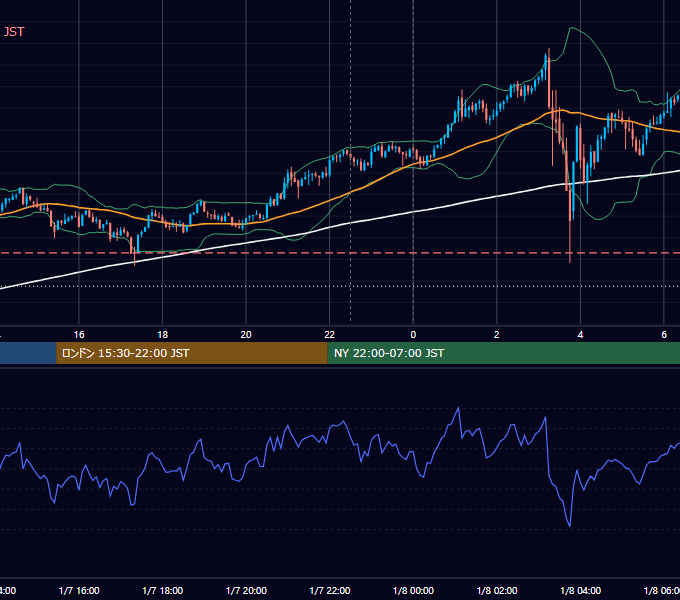Click the hour 22 axis label

click(330, 335)
